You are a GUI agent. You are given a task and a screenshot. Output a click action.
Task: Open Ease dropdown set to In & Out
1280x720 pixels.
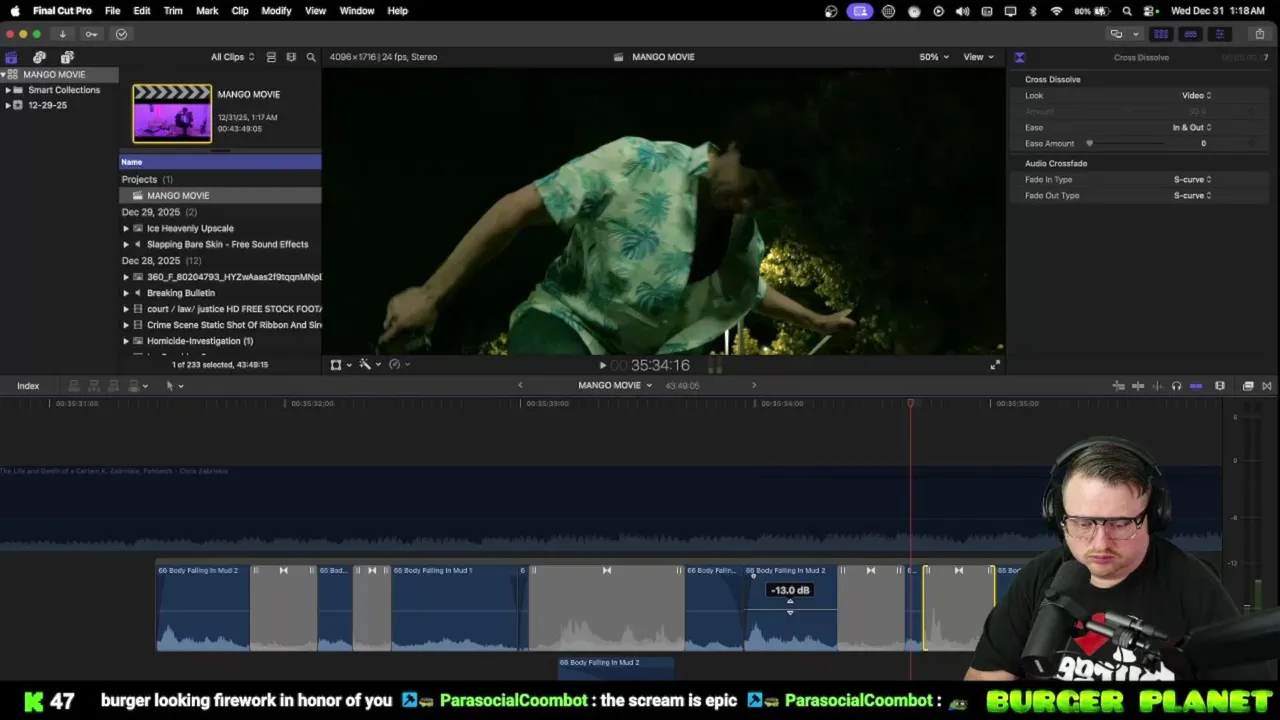(1192, 127)
